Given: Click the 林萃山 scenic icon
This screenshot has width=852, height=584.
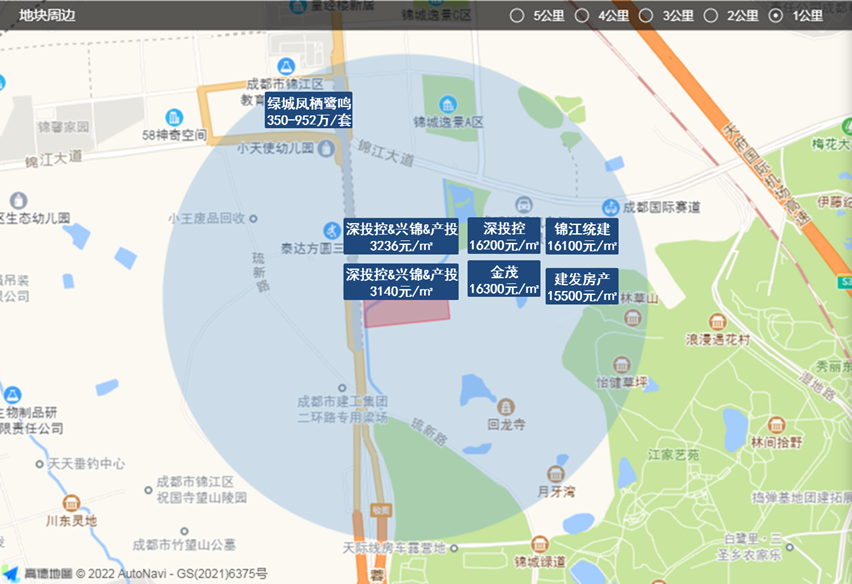Looking at the screenshot, I should [x=632, y=318].
